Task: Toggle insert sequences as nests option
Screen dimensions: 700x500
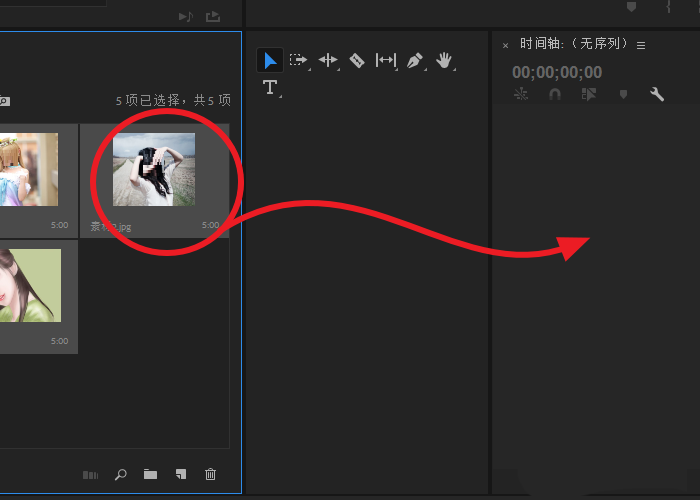Action: coord(520,94)
